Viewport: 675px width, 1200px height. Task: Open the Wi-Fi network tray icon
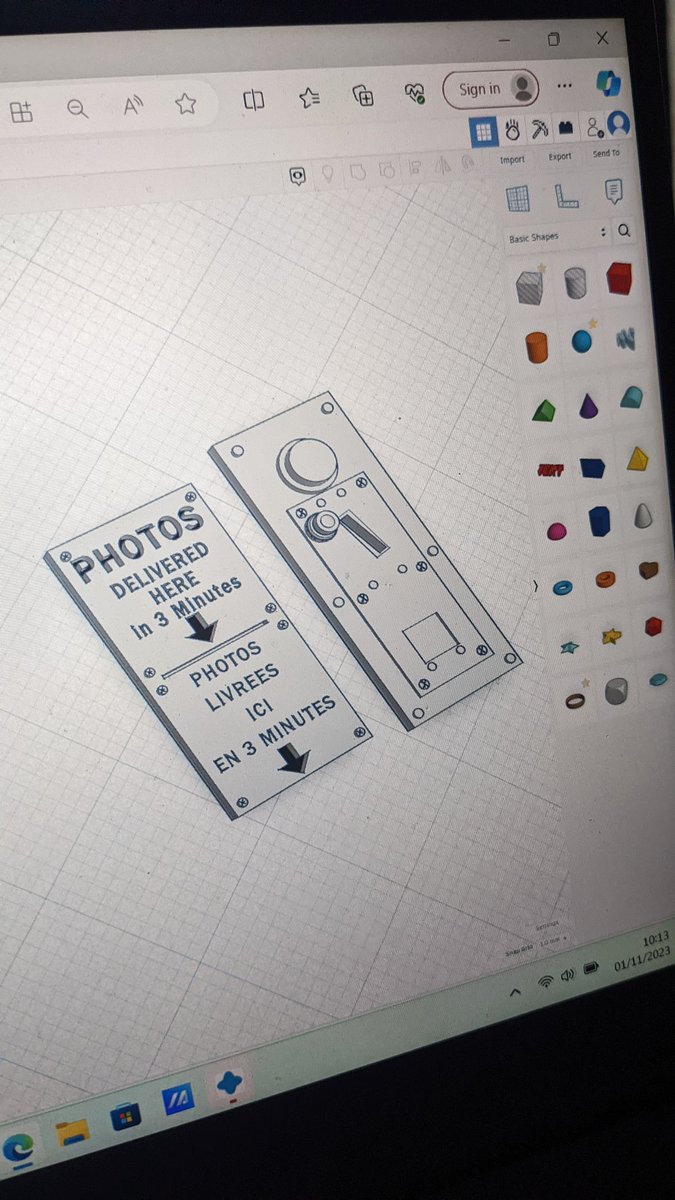(x=545, y=982)
